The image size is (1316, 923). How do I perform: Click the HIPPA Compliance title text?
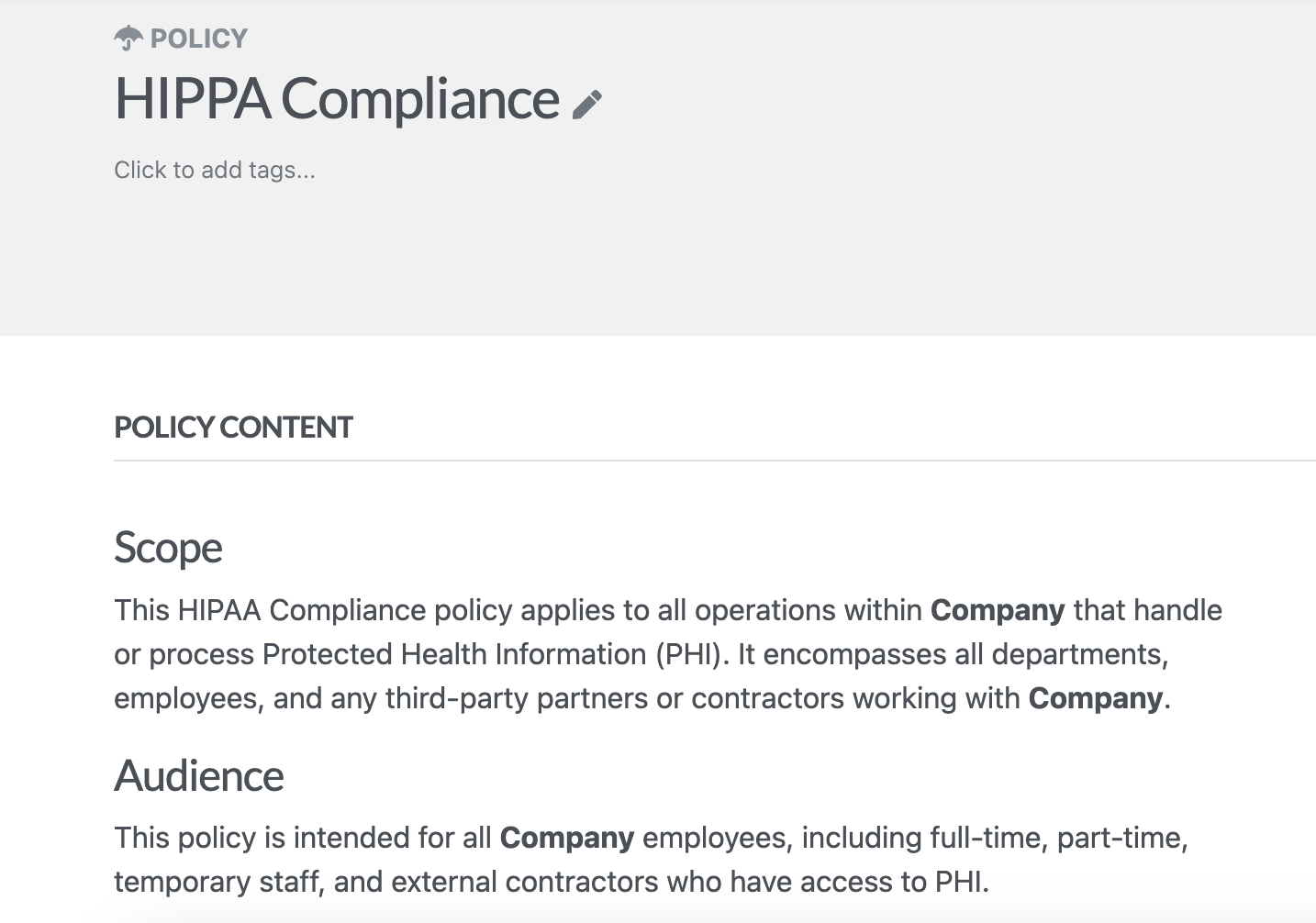point(337,99)
